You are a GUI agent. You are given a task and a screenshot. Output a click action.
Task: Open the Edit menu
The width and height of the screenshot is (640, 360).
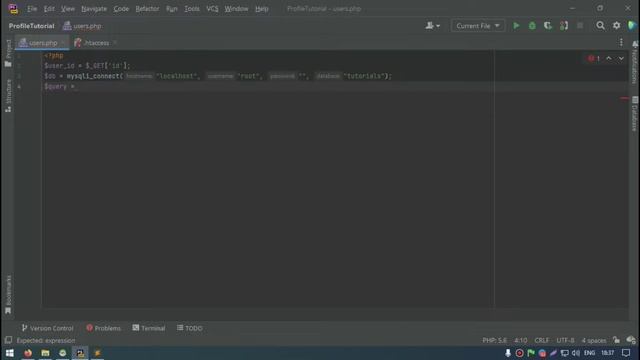click(49, 9)
